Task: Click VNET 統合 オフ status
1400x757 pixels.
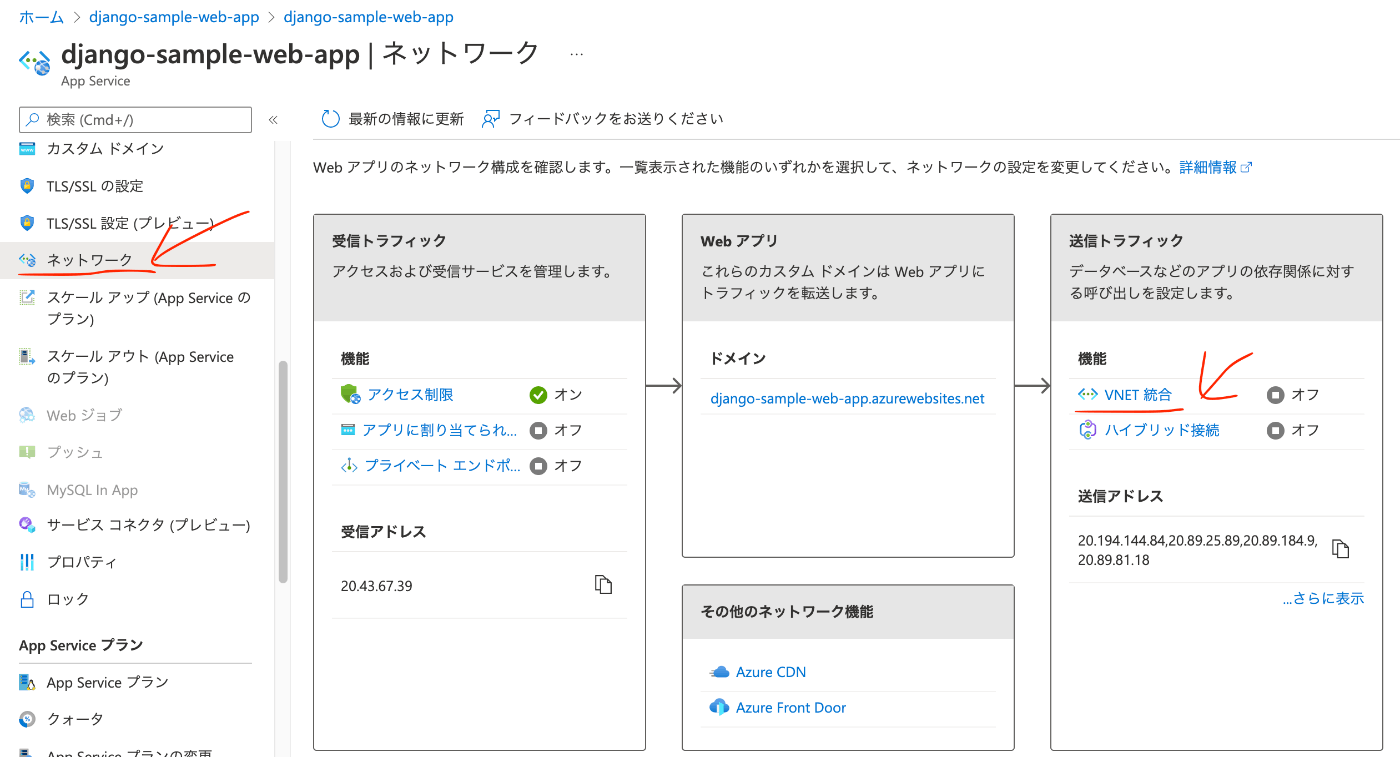Action: pyautogui.click(x=1293, y=395)
